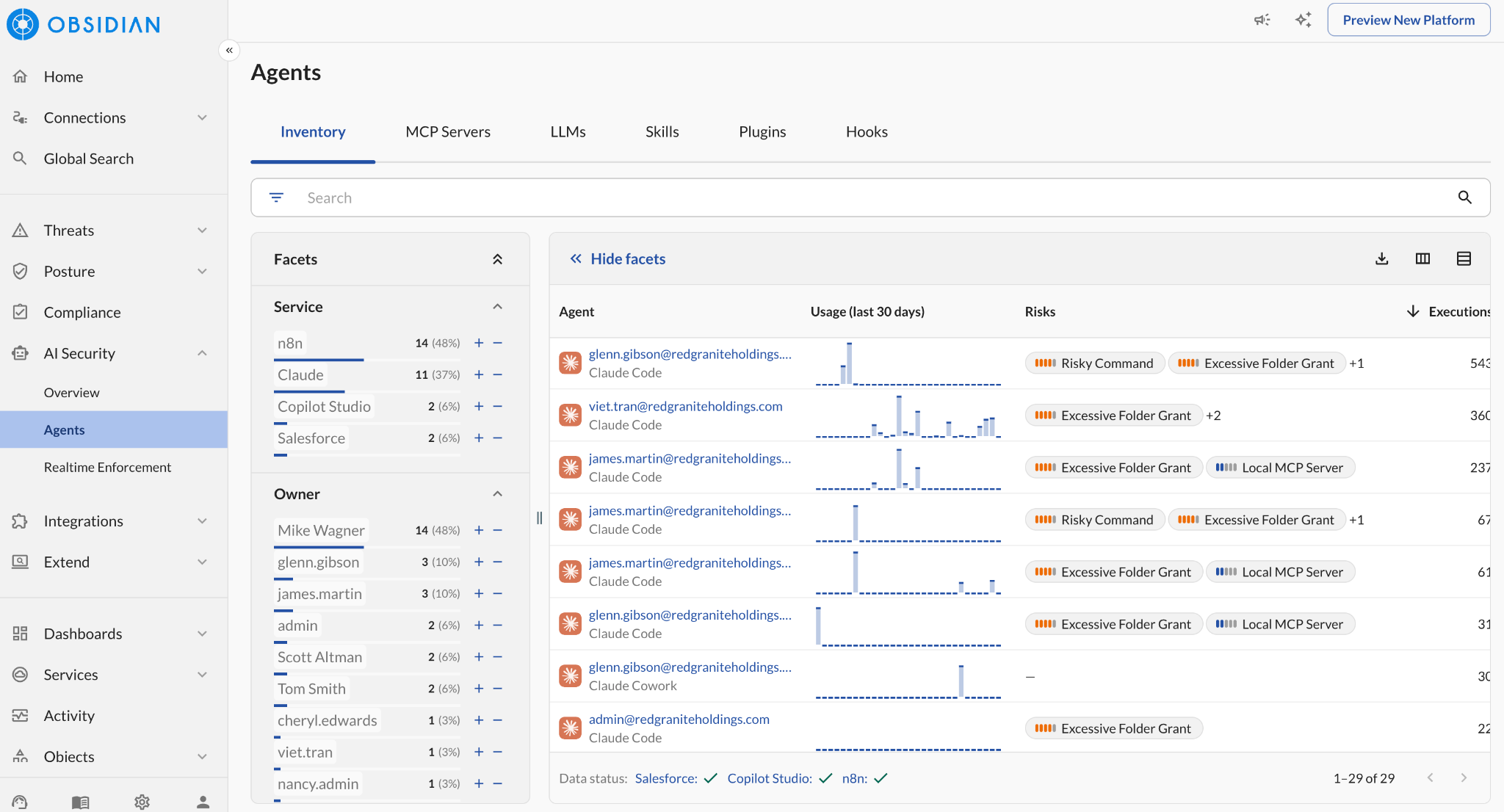Click the announcements megaphone icon
1504x812 pixels.
pyautogui.click(x=1262, y=20)
